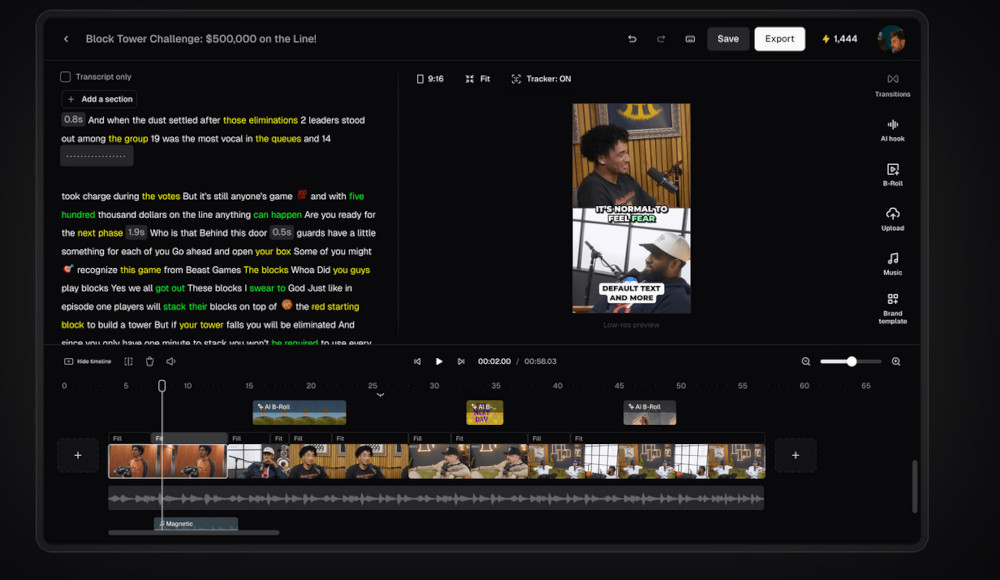This screenshot has height=580, width=1000.
Task: Open the B-Roll panel
Action: [x=892, y=174]
